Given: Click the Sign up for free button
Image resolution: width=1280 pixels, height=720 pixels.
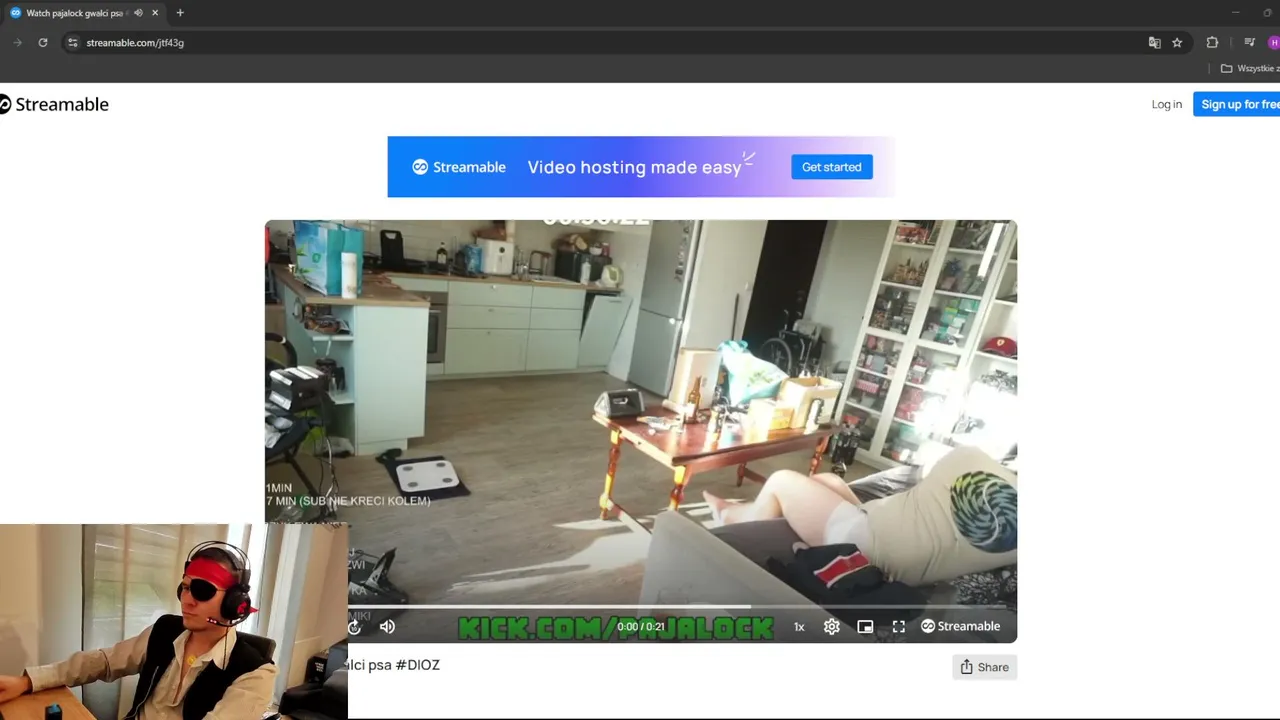Looking at the screenshot, I should 1237,104.
